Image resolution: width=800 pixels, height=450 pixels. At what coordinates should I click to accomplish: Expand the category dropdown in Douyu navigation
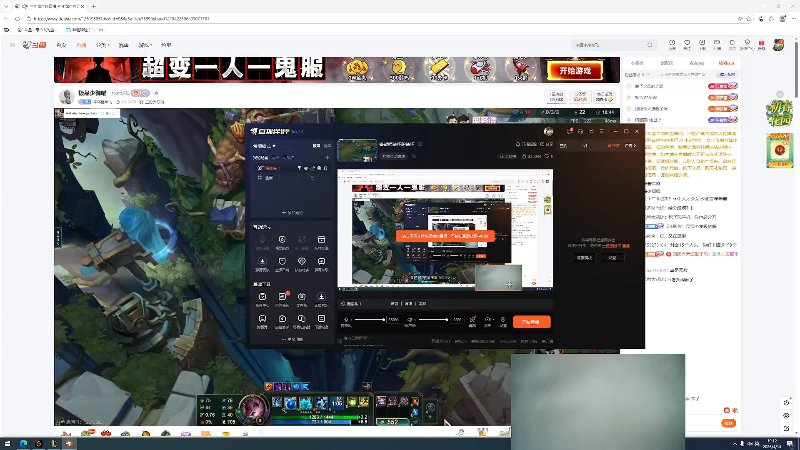tap(102, 45)
